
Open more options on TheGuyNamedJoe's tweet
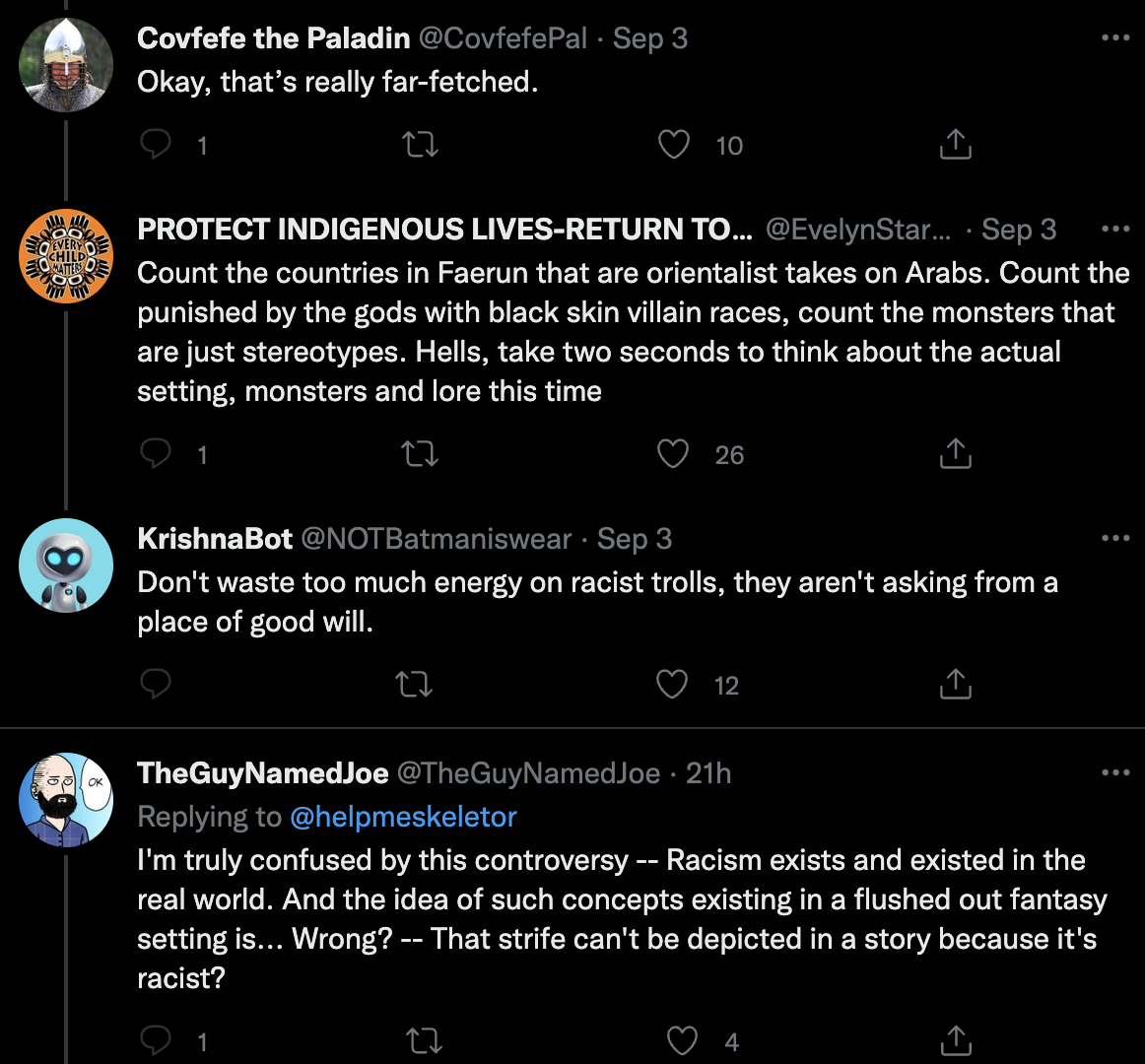point(1115,772)
